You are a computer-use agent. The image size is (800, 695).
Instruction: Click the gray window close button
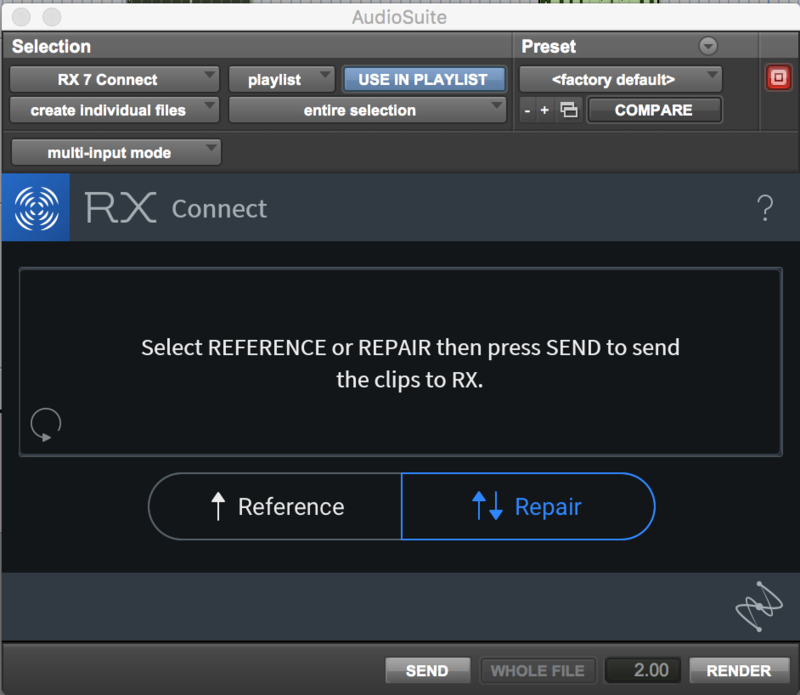[x=21, y=17]
